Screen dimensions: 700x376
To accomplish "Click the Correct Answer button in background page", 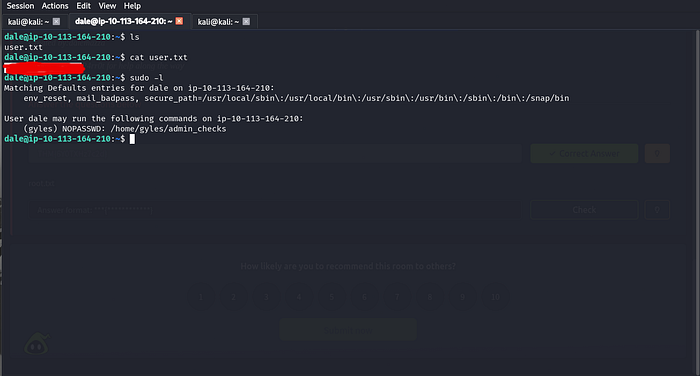I will pyautogui.click(x=584, y=153).
